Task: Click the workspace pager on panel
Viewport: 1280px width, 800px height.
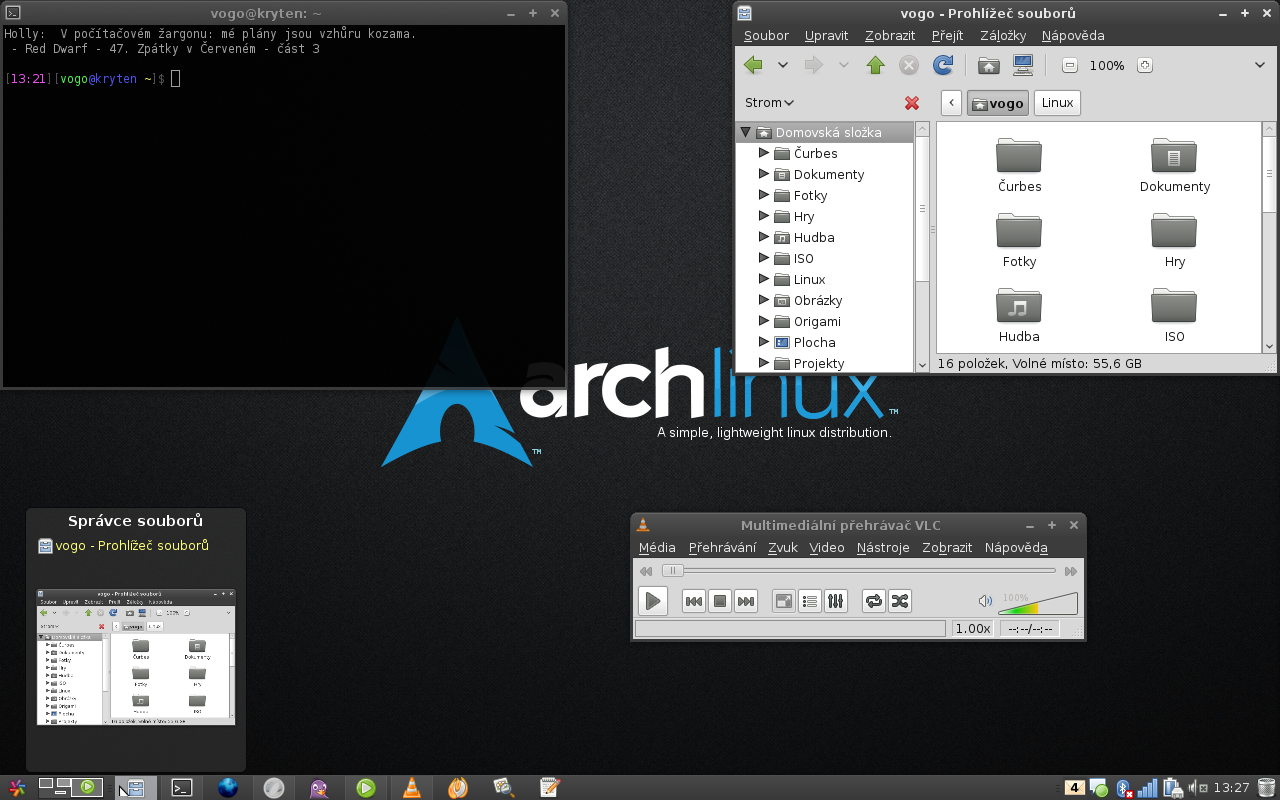Action: point(72,787)
